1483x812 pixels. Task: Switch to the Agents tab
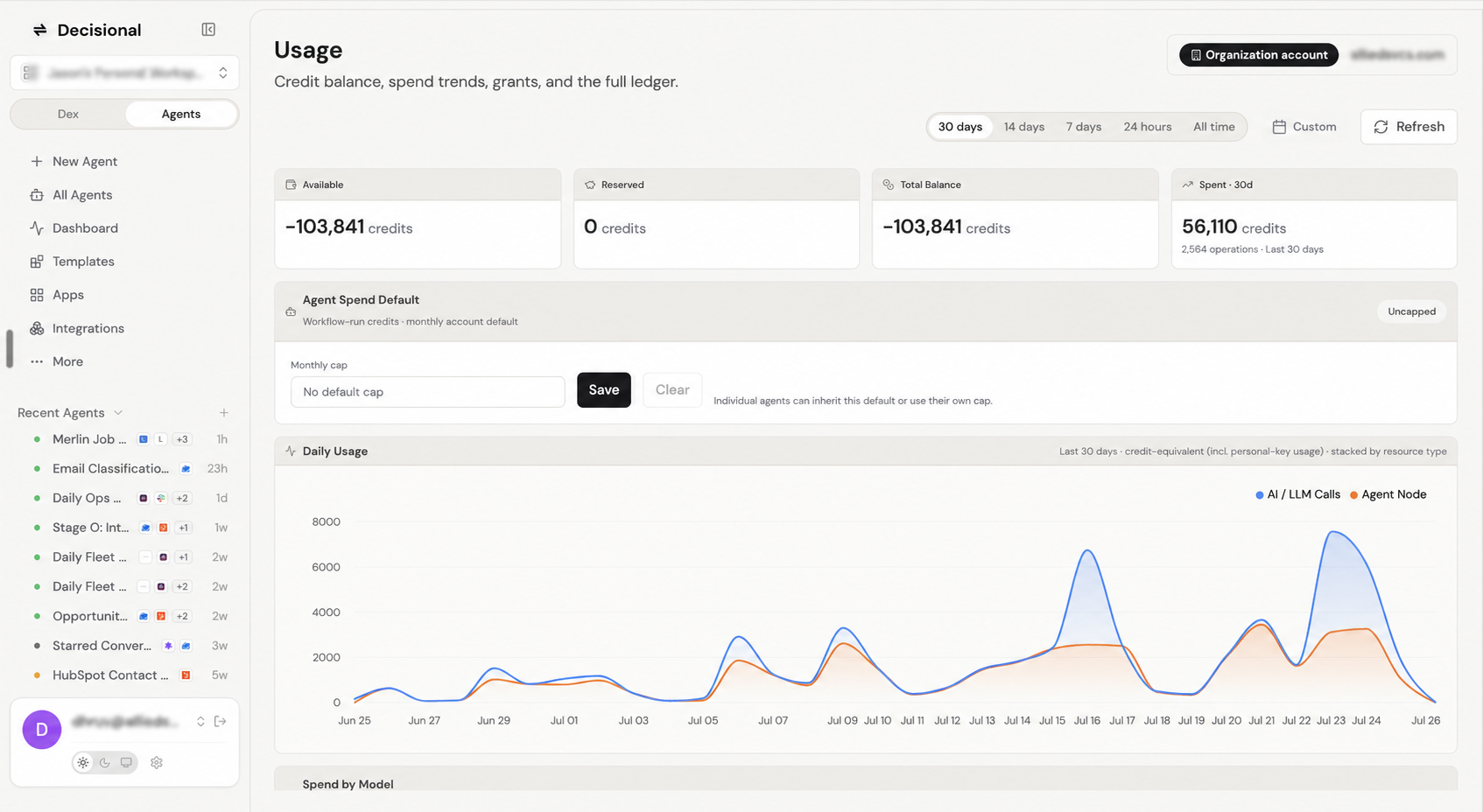tap(181, 115)
